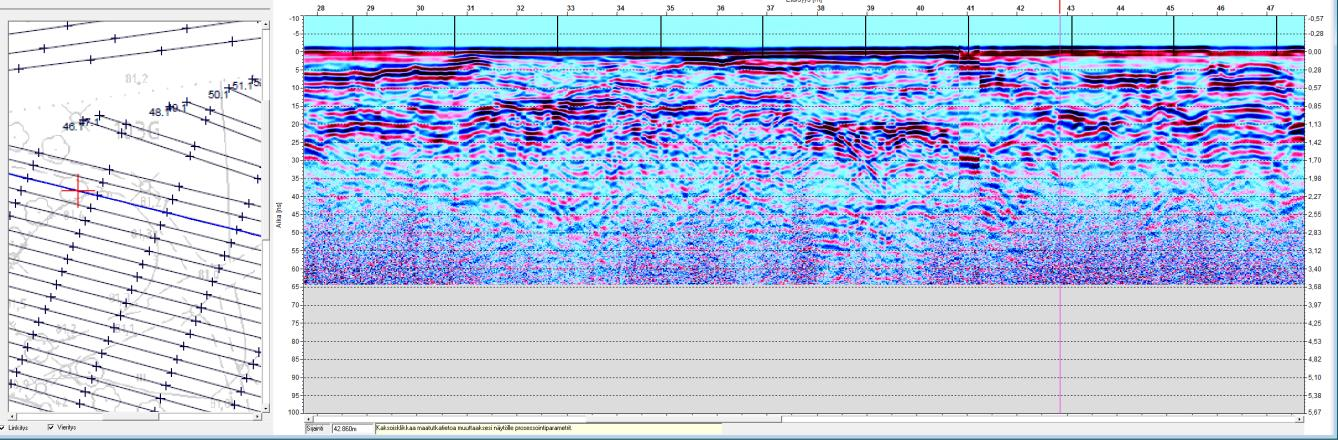Click distance axis label 30

tap(420, 7)
